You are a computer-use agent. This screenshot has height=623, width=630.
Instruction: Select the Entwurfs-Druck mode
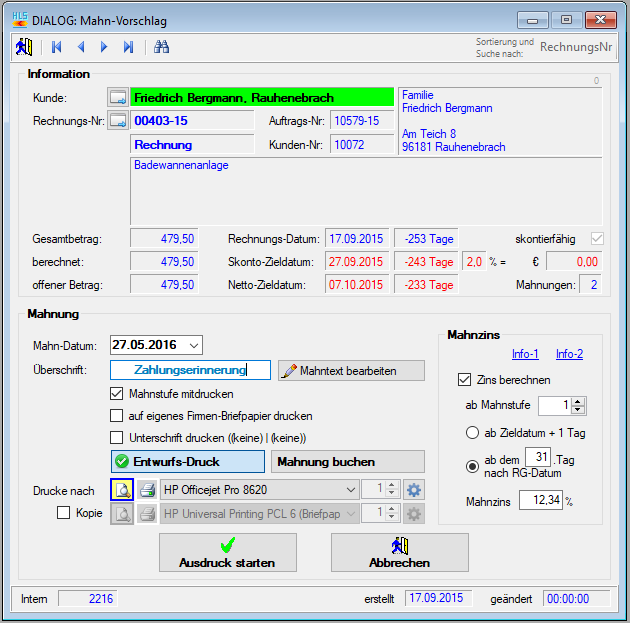[186, 462]
